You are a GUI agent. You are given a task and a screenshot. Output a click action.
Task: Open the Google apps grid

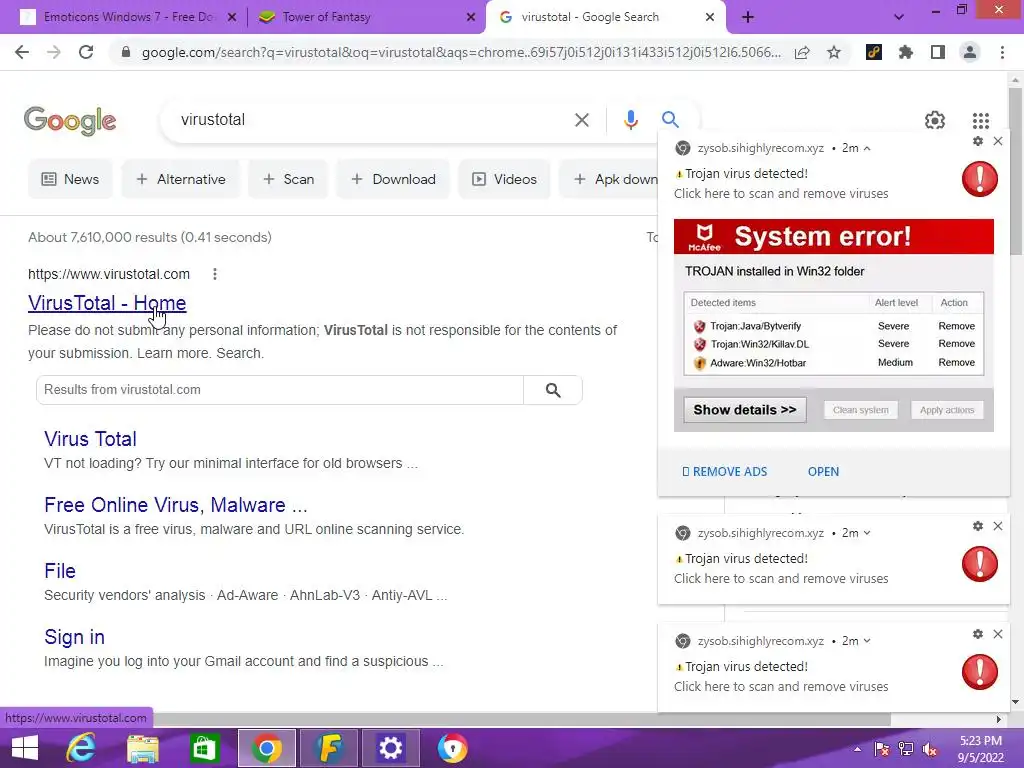[981, 120]
